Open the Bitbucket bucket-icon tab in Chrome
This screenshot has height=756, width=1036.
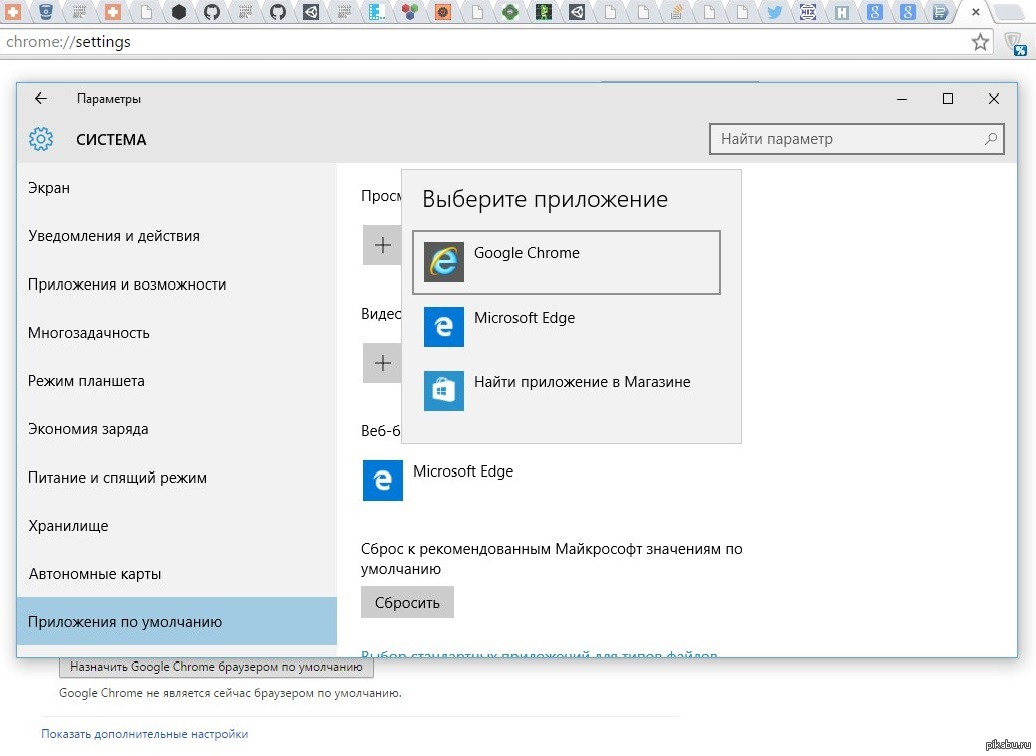coord(46,11)
